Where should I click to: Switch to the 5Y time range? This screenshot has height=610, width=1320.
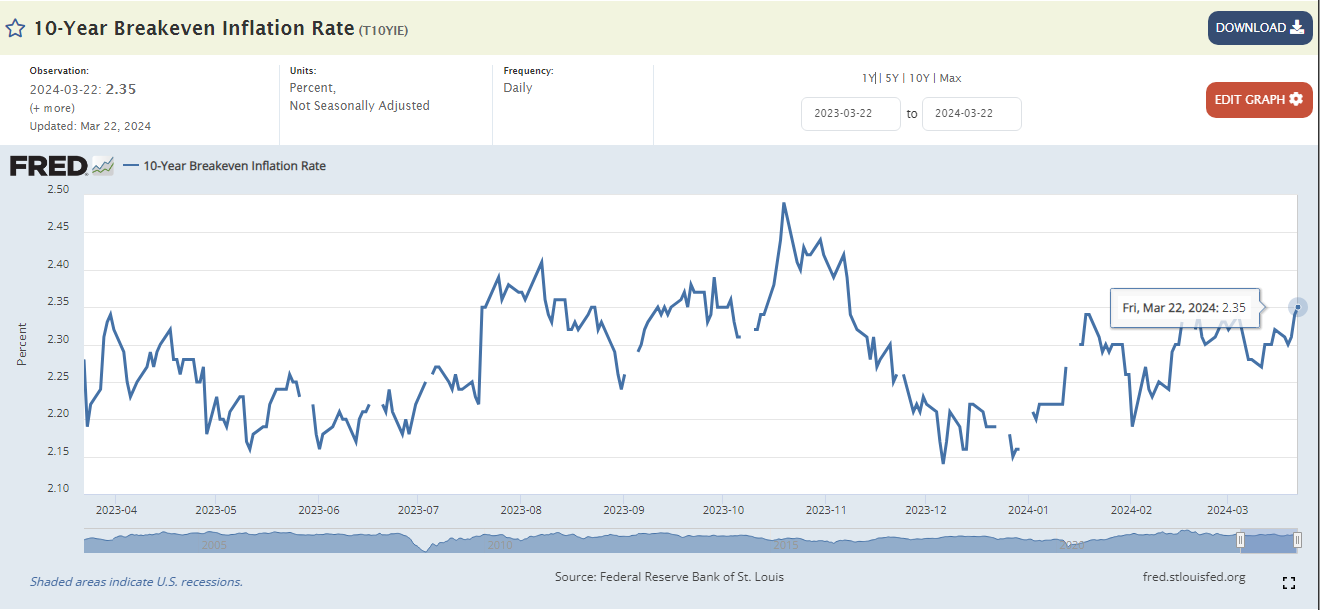pos(892,78)
